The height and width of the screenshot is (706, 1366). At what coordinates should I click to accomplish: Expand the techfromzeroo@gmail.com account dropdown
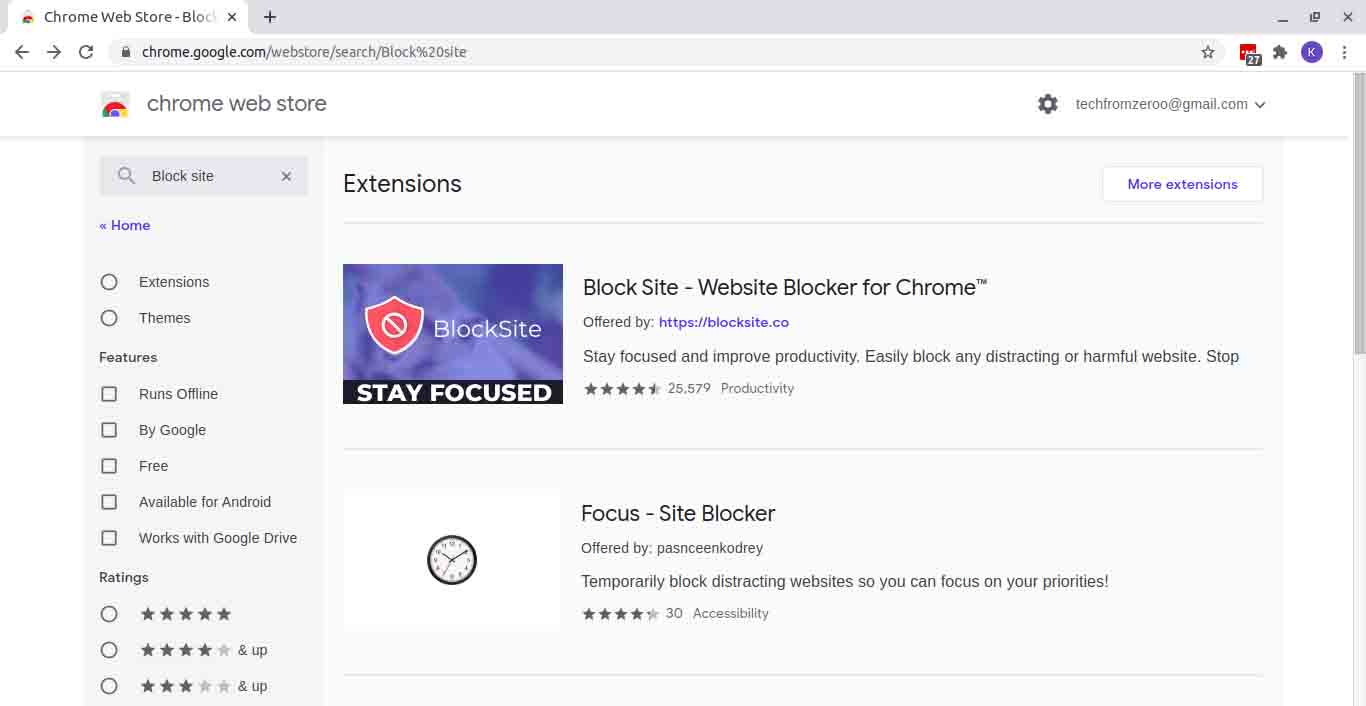pos(1171,104)
